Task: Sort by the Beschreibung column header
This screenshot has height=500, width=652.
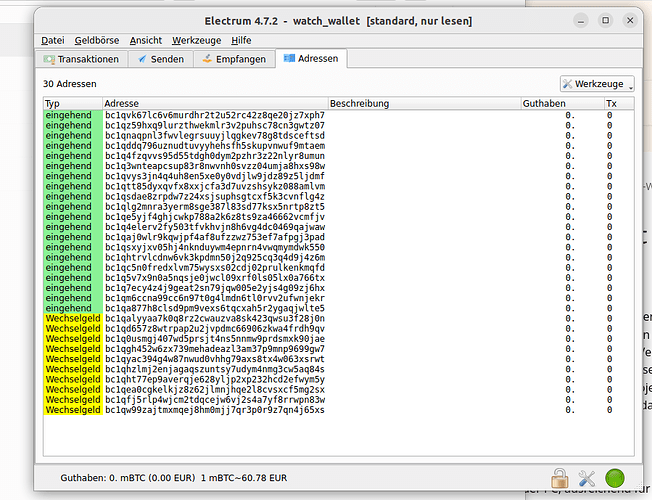Action: point(425,104)
